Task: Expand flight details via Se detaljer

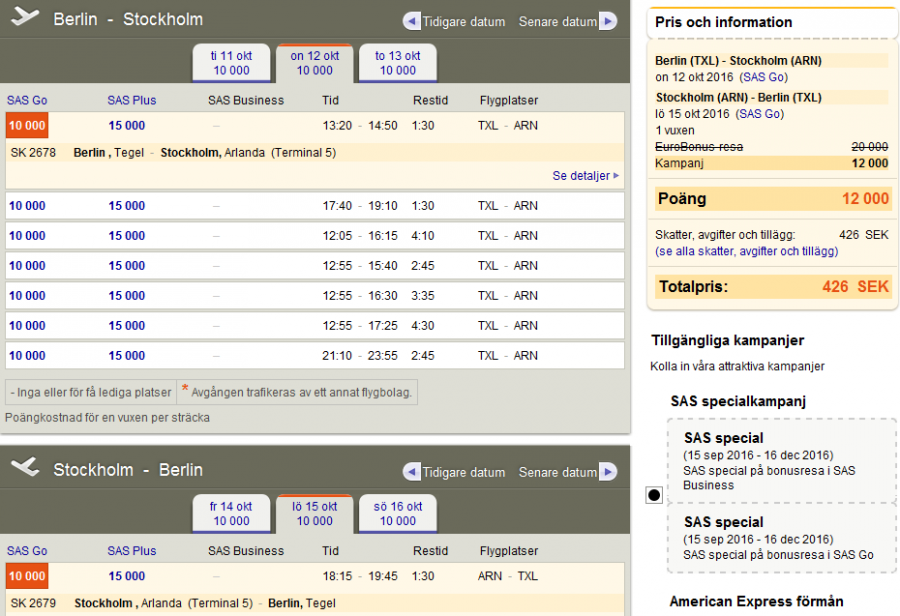Action: [585, 176]
